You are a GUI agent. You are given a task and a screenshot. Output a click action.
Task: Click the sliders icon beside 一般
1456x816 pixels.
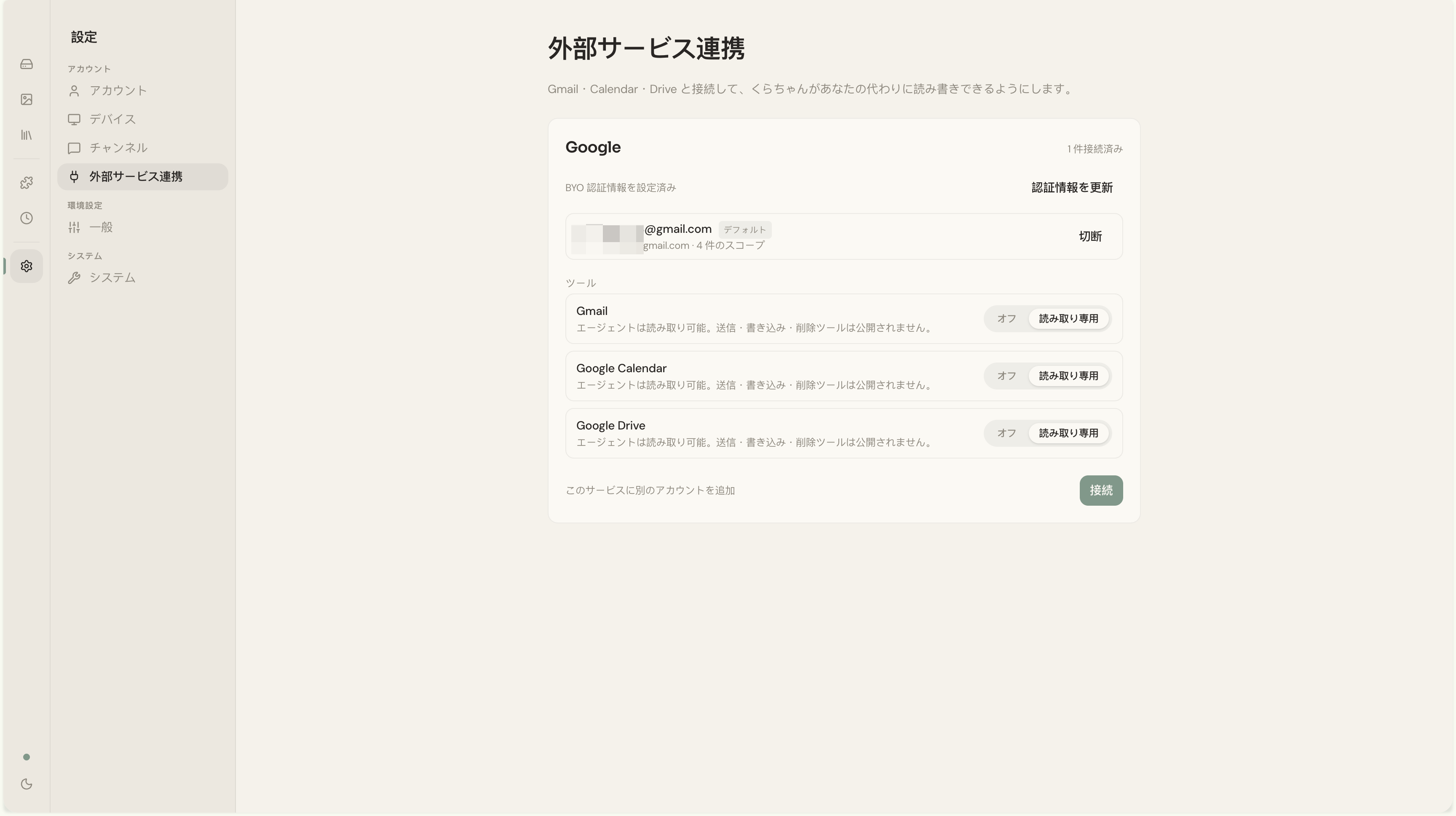[74, 227]
